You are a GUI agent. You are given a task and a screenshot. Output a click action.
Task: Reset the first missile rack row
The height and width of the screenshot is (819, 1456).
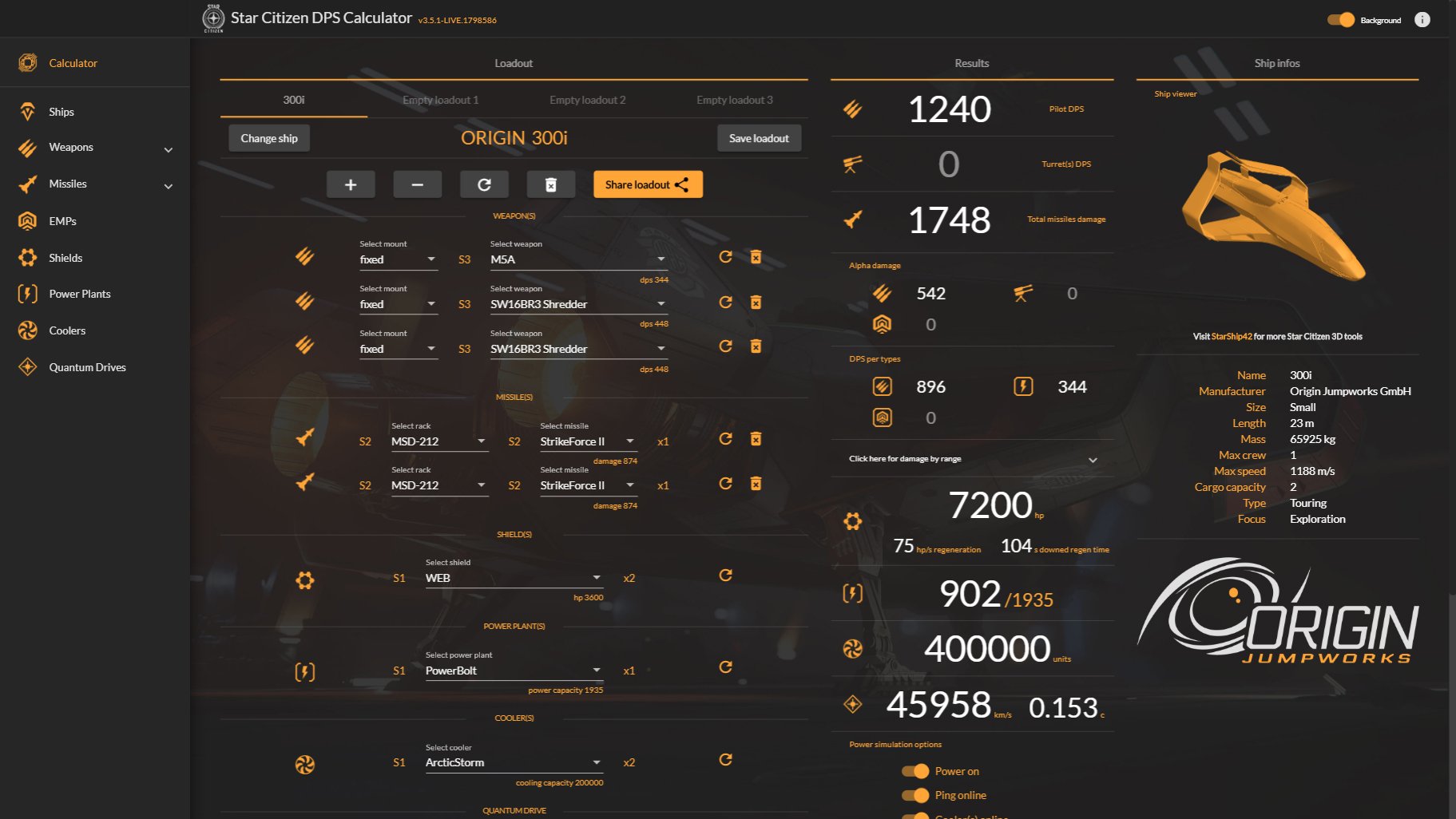point(725,438)
